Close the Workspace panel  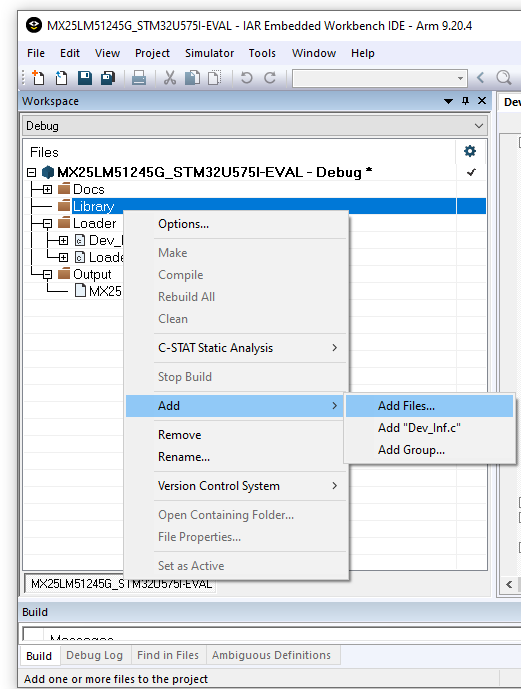(482, 101)
